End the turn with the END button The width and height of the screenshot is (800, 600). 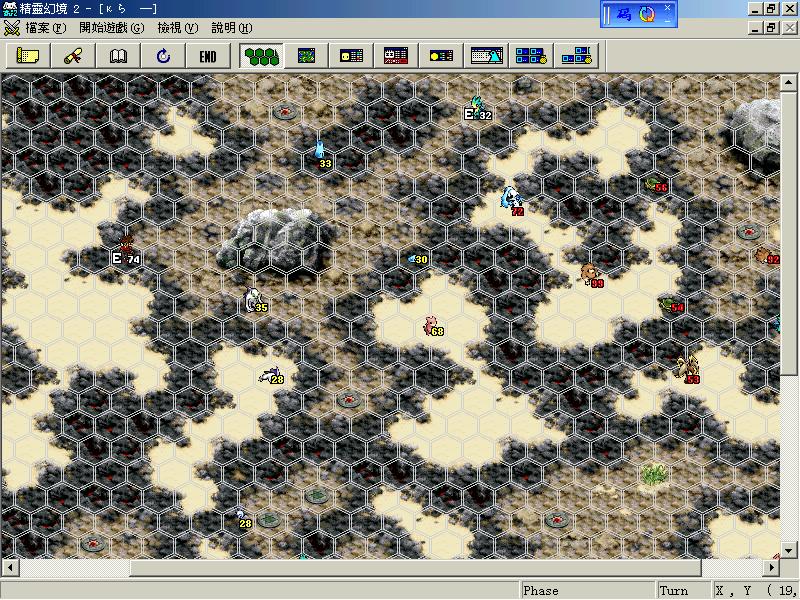[208, 56]
